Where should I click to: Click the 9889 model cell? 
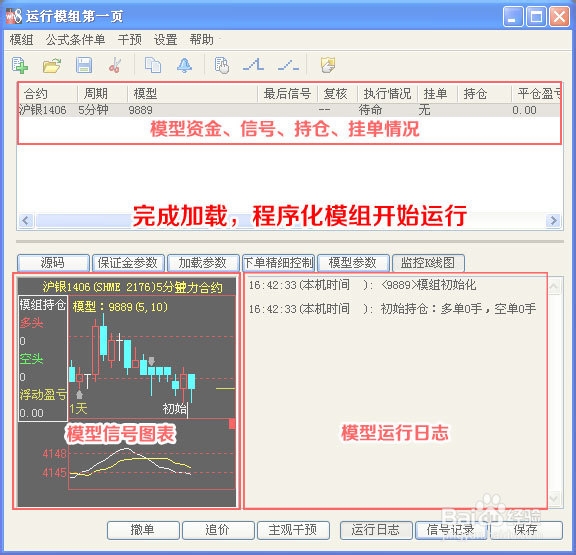(x=140, y=110)
